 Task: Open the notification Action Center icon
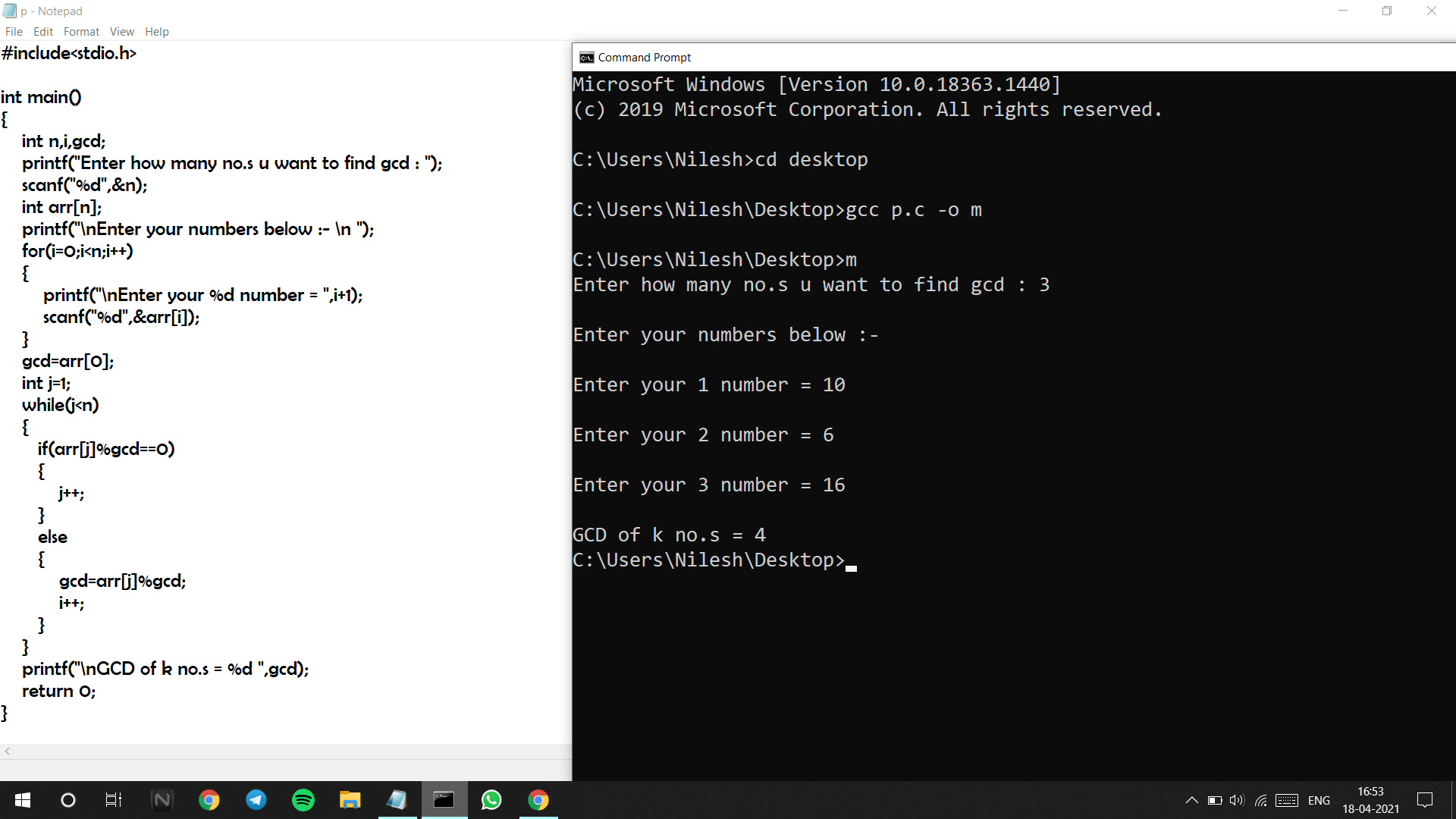[x=1425, y=800]
